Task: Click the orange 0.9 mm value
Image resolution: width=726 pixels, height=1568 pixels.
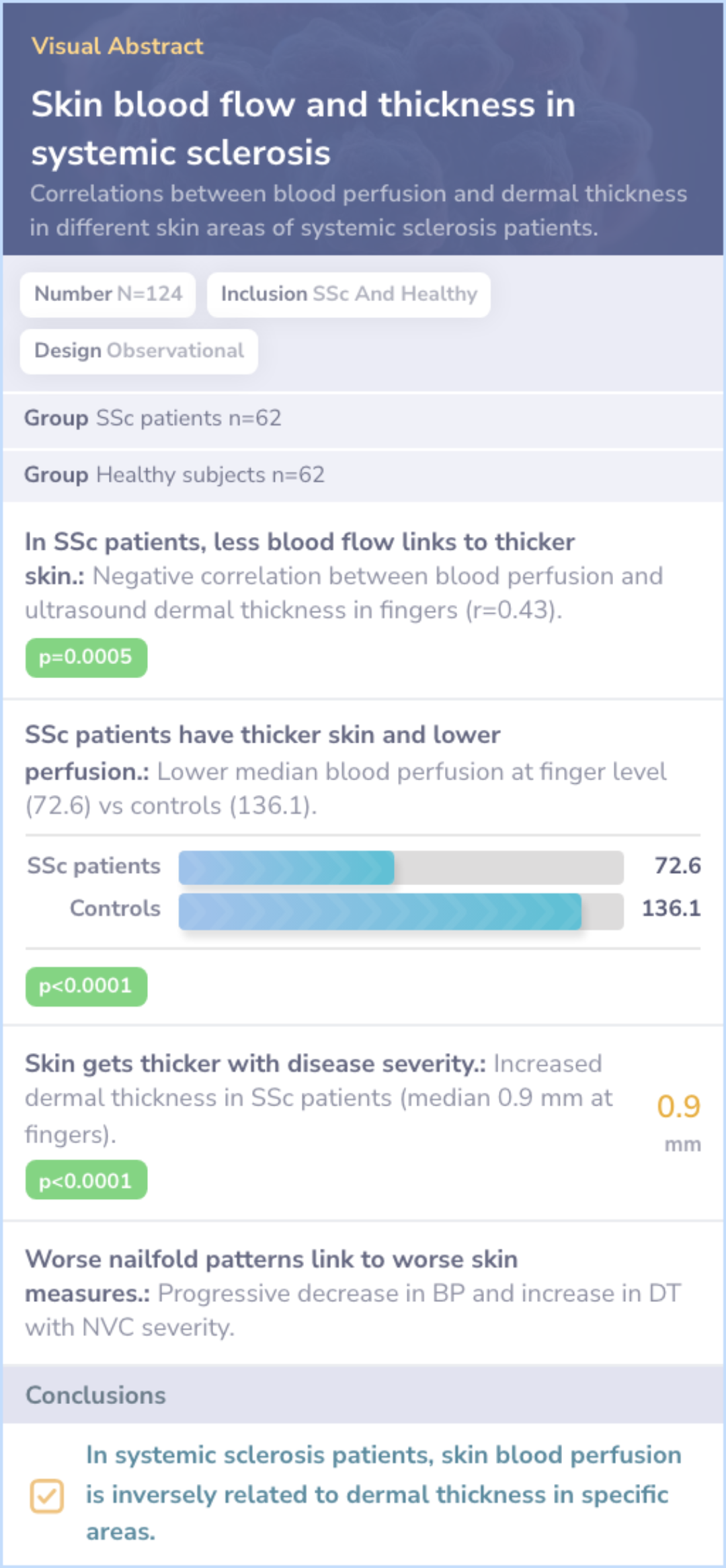Action: coord(678,1106)
